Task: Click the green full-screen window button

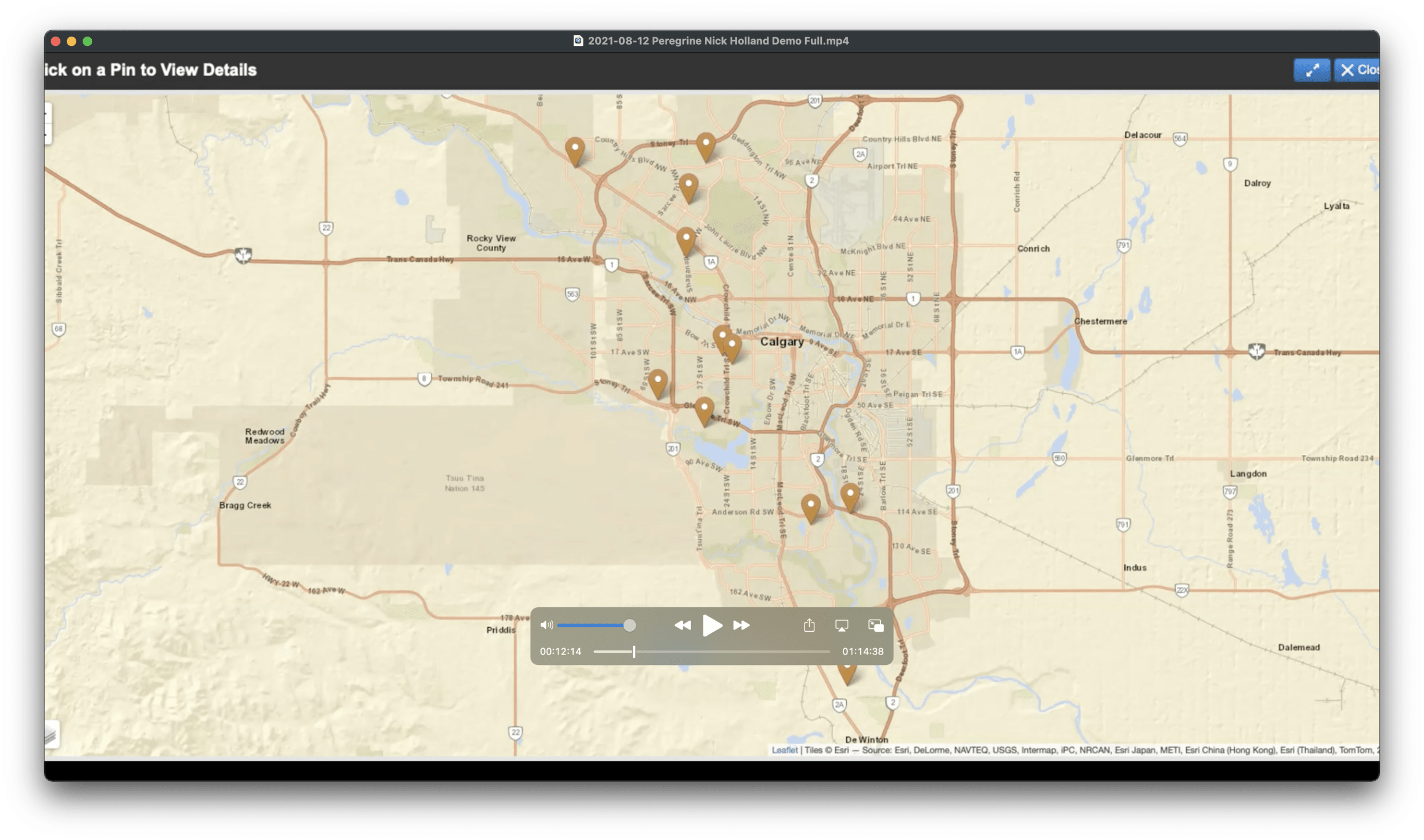Action: click(x=87, y=41)
